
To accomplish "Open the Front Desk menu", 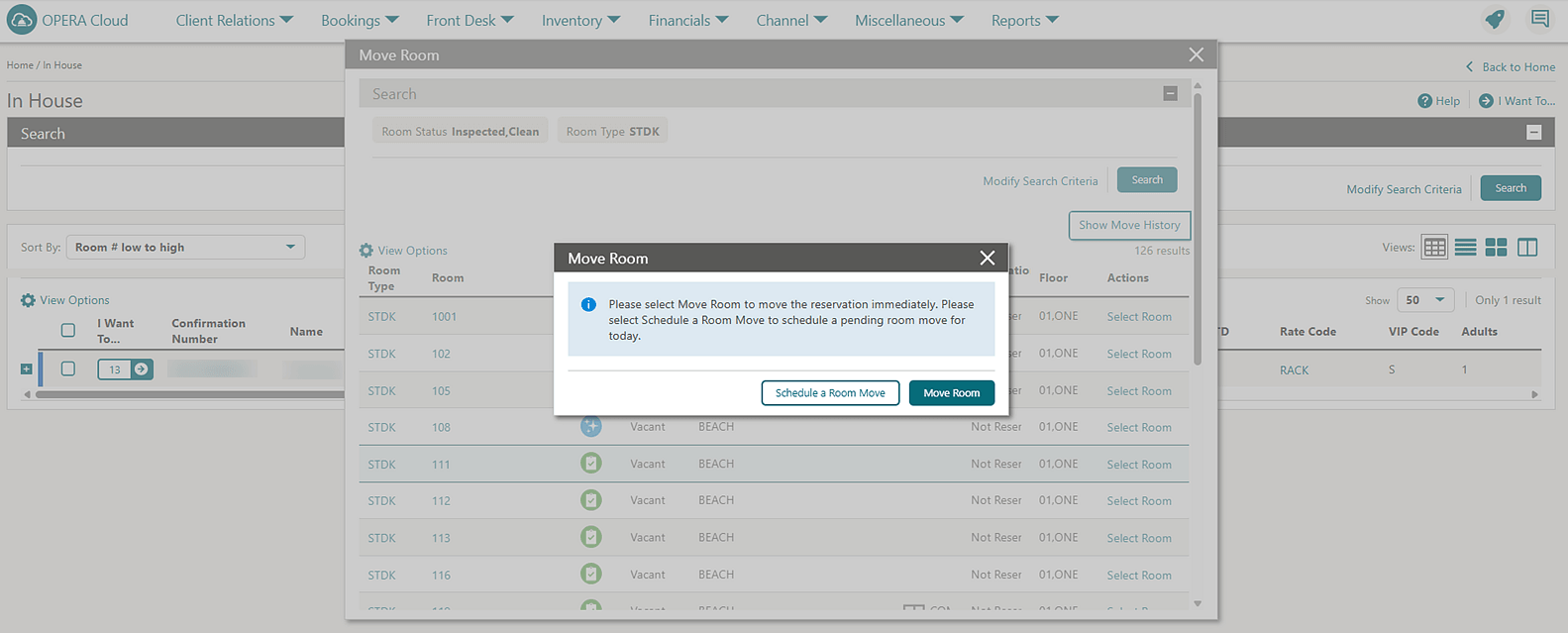I will pyautogui.click(x=470, y=20).
